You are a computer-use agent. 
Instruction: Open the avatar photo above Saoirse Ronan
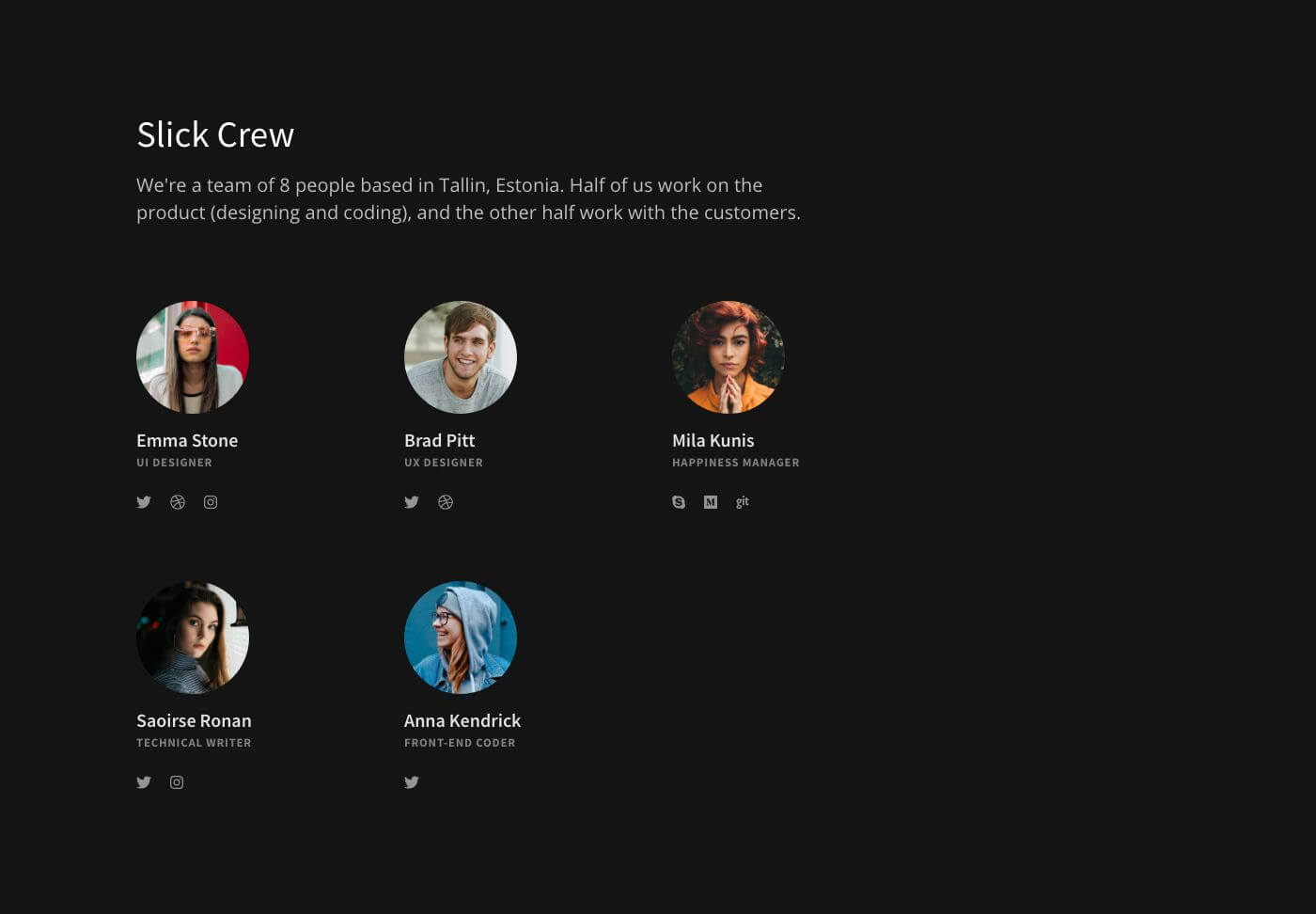point(193,638)
